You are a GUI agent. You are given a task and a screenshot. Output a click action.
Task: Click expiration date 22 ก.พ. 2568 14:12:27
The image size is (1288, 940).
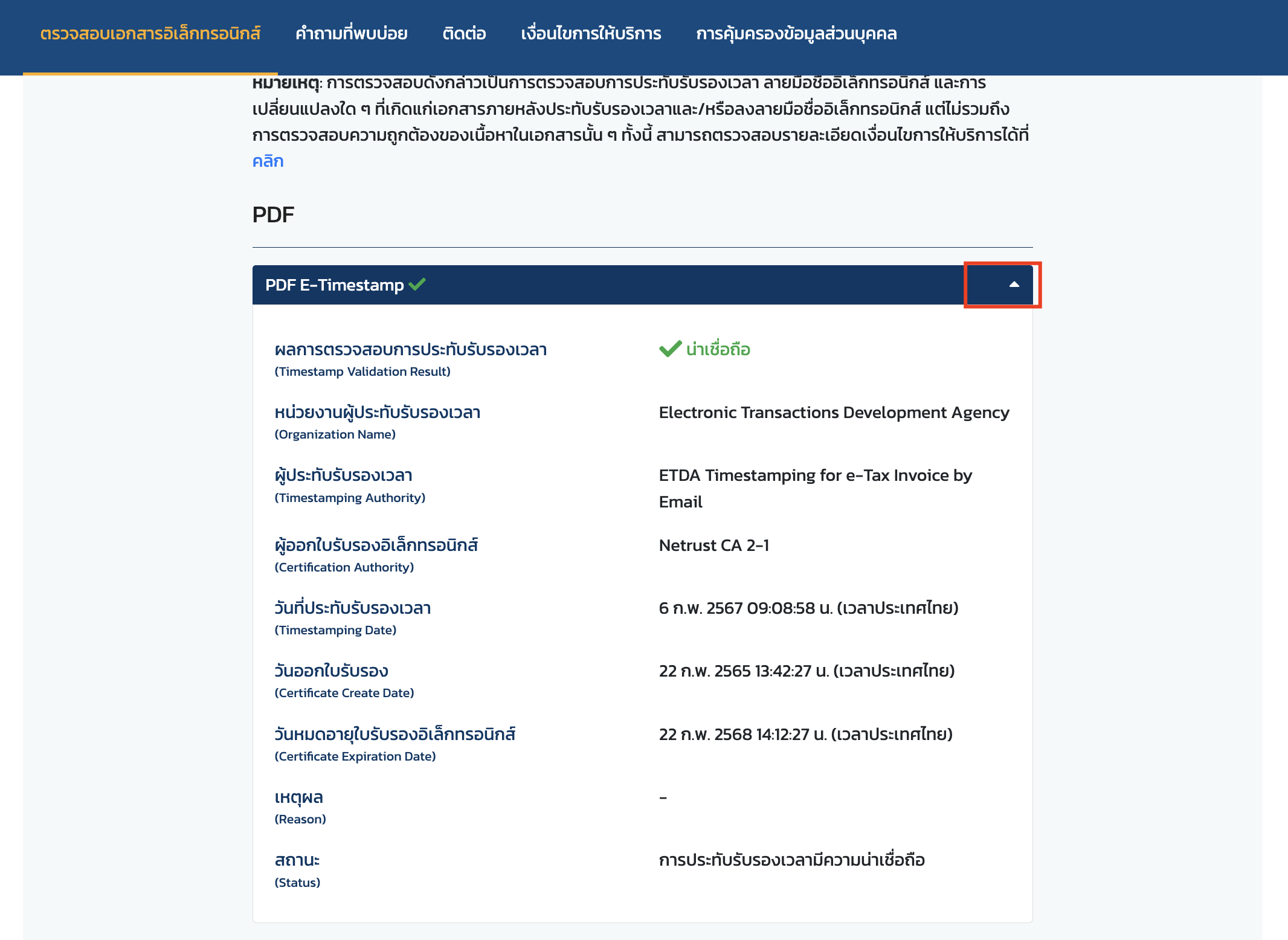(805, 734)
